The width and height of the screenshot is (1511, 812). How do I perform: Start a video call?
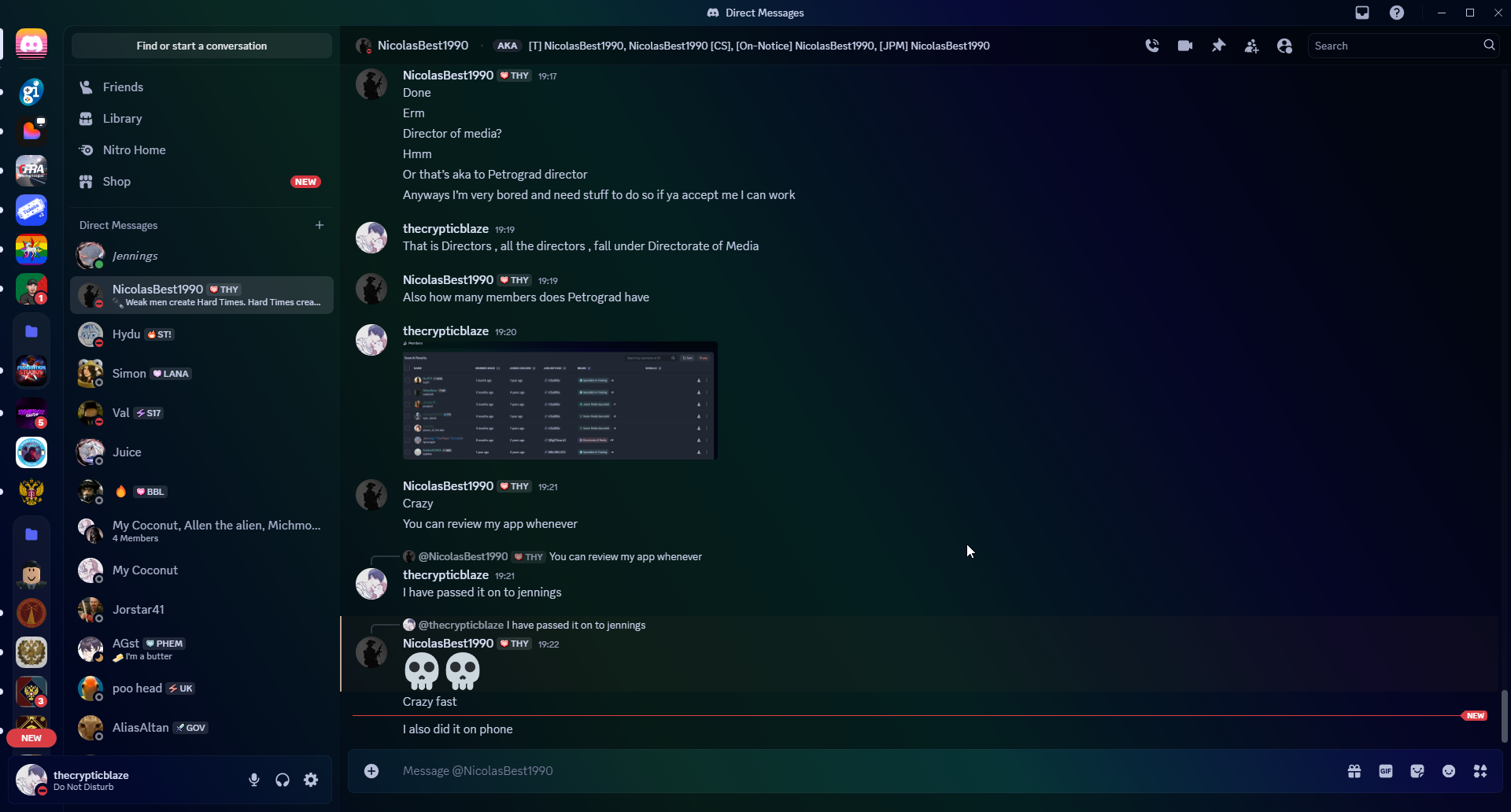[x=1185, y=46]
